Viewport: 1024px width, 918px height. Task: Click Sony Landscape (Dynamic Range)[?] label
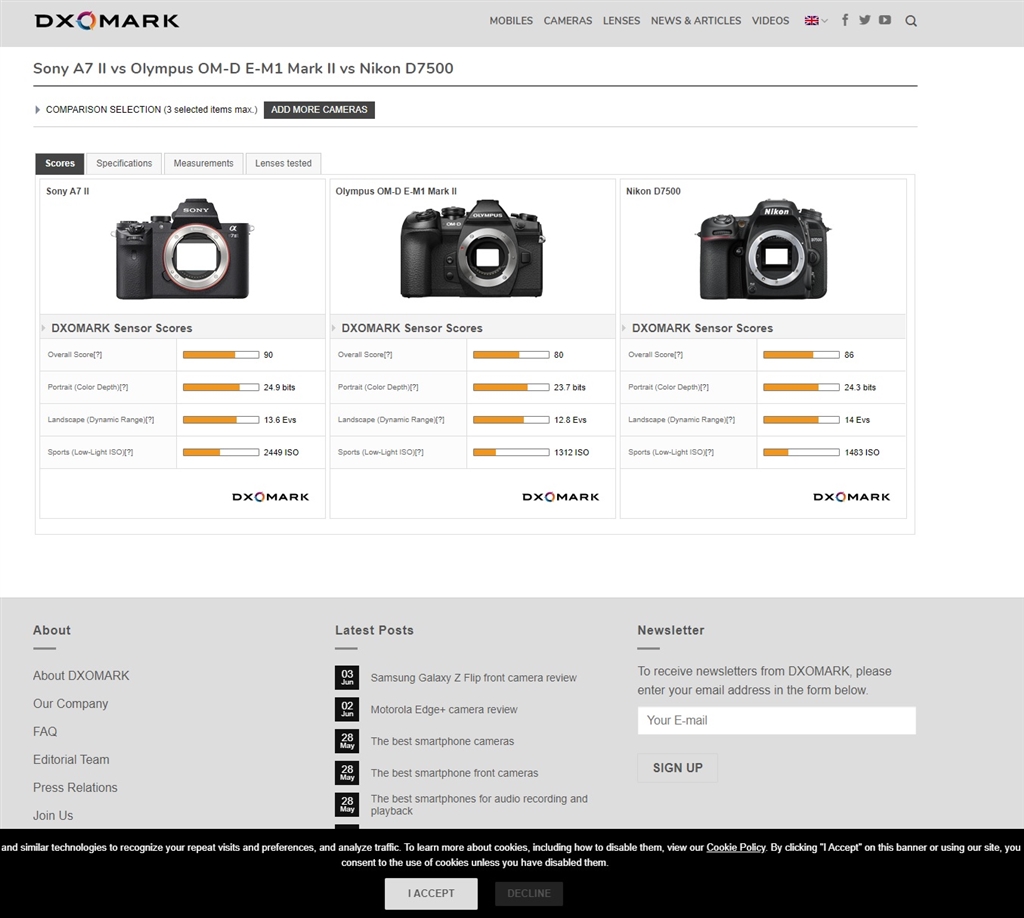[101, 420]
